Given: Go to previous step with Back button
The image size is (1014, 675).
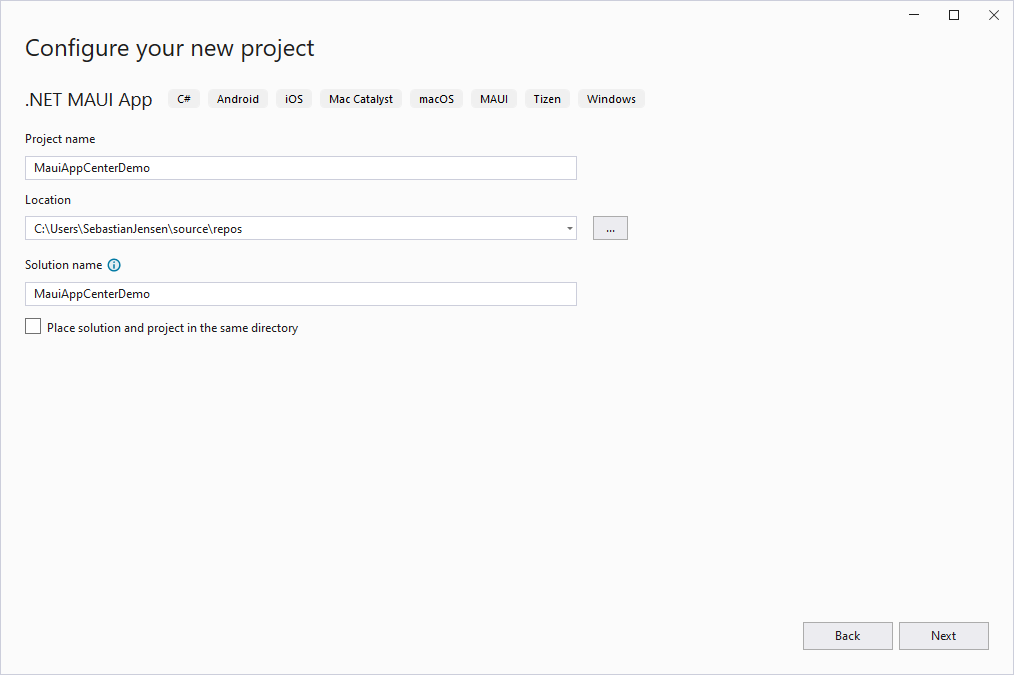Looking at the screenshot, I should click(847, 636).
